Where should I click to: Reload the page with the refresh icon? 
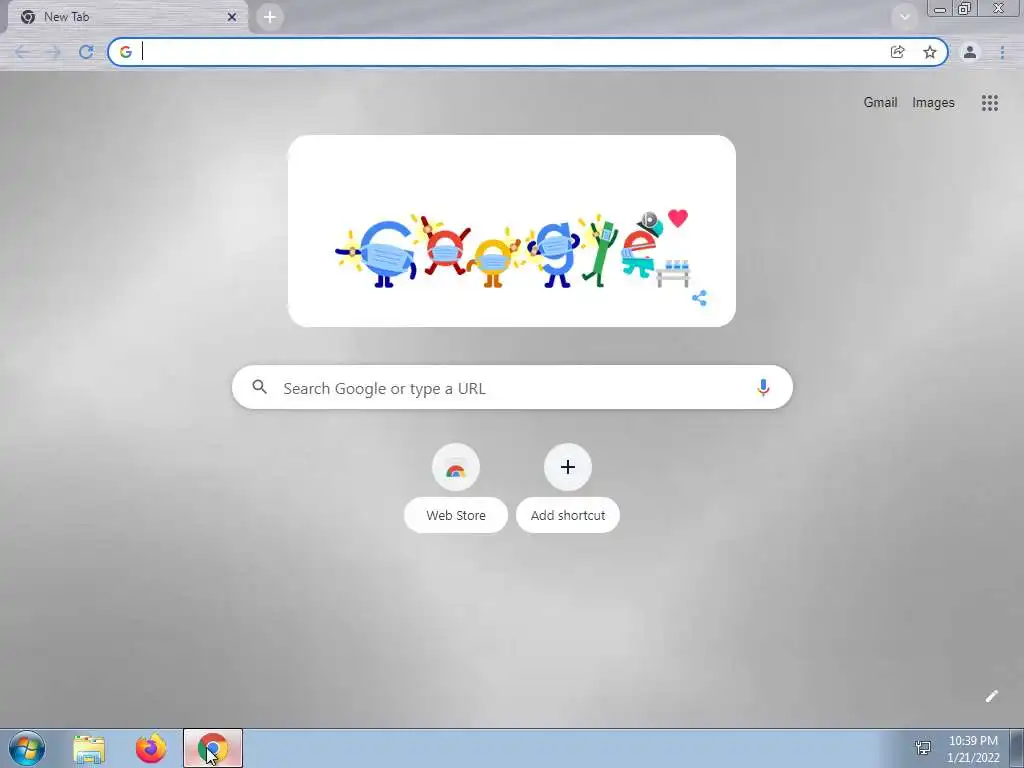(86, 52)
